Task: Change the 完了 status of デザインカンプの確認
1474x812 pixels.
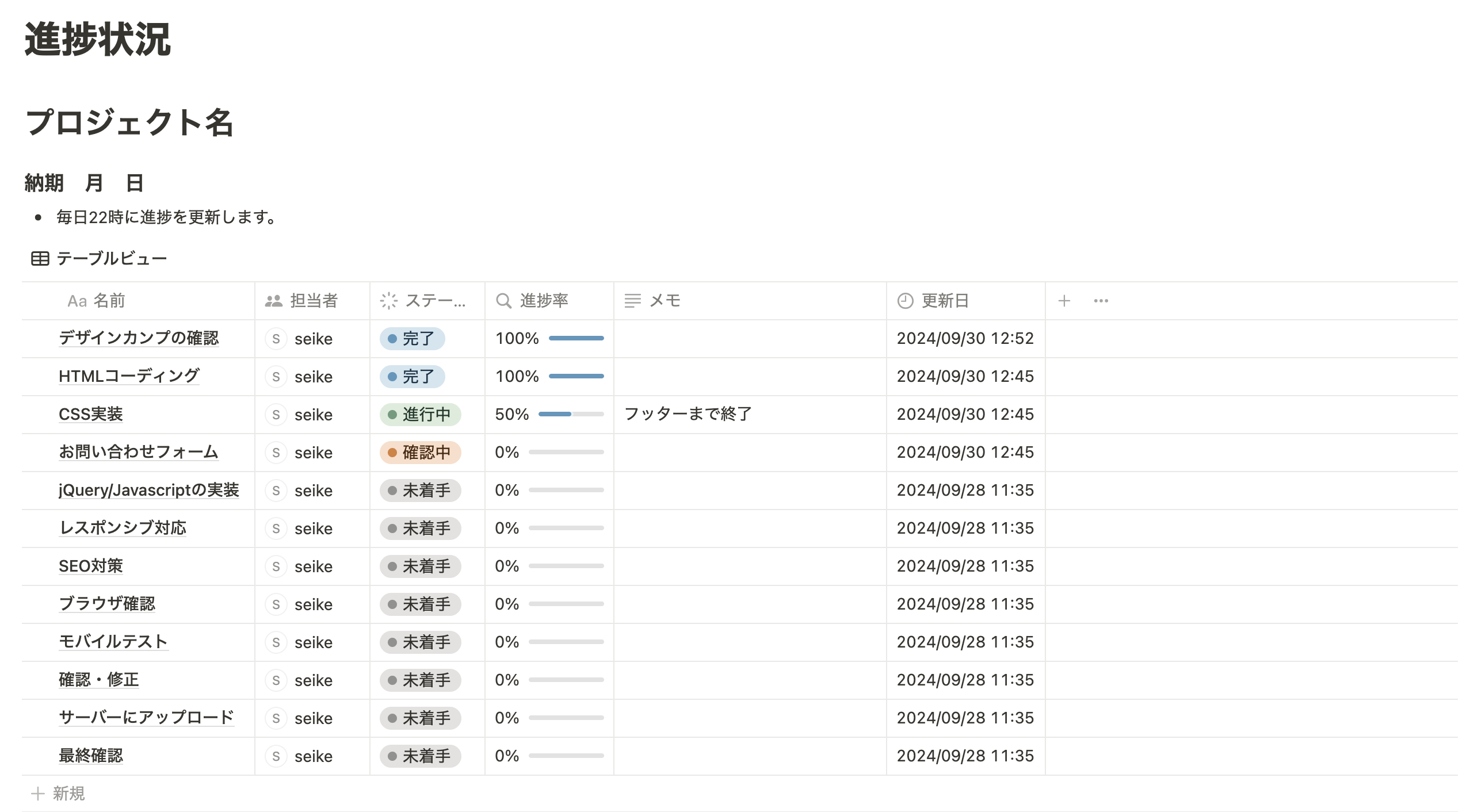Action: point(412,338)
